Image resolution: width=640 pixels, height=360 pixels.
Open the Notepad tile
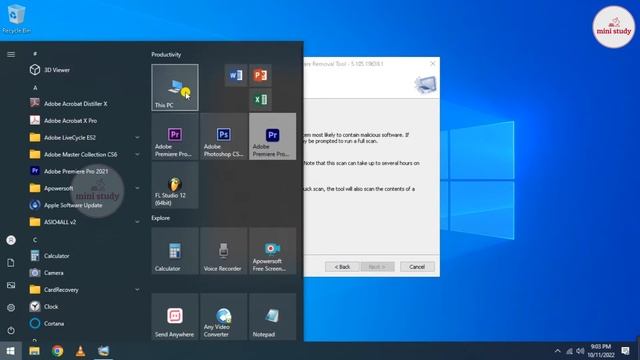click(x=273, y=316)
